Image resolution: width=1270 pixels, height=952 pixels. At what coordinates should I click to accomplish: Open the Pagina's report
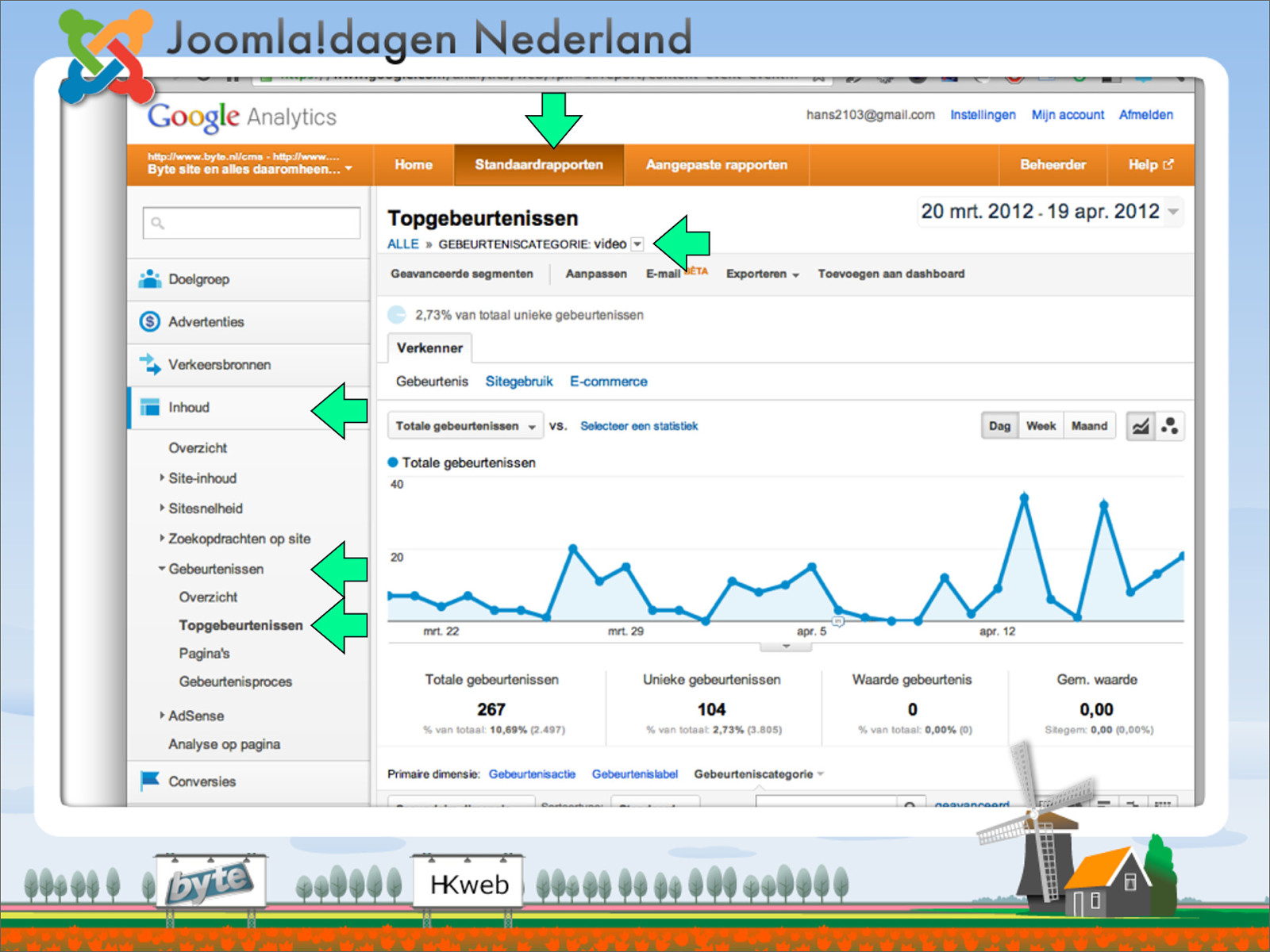[204, 654]
